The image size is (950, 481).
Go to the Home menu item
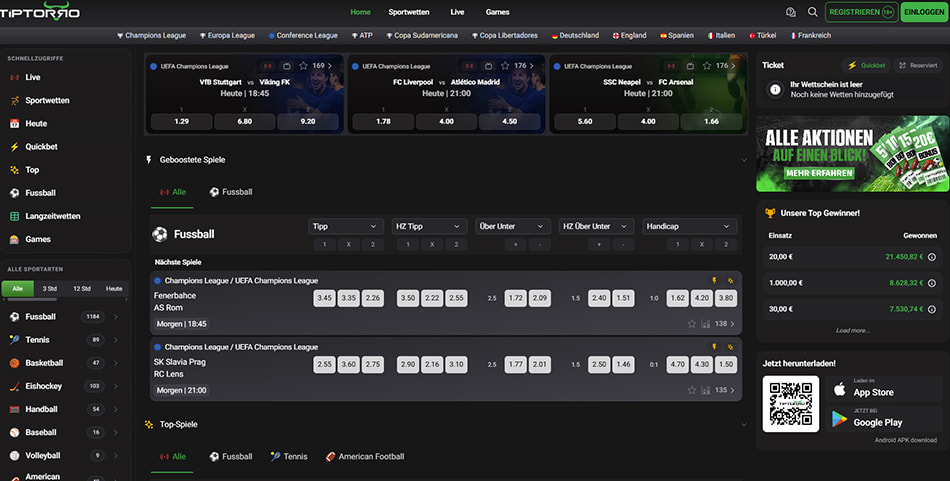(360, 12)
